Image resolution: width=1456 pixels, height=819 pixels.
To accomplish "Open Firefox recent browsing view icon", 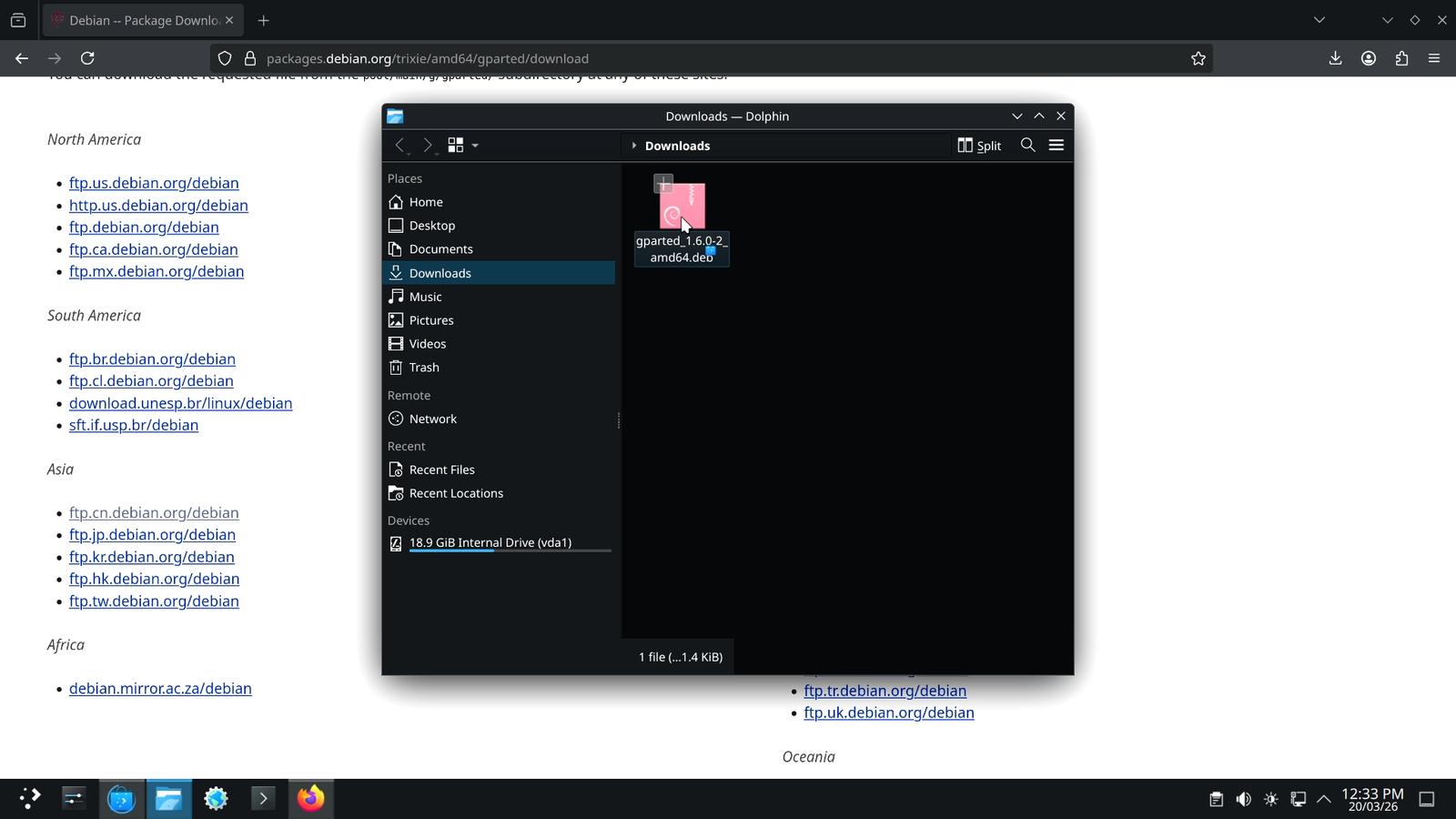I will [18, 20].
